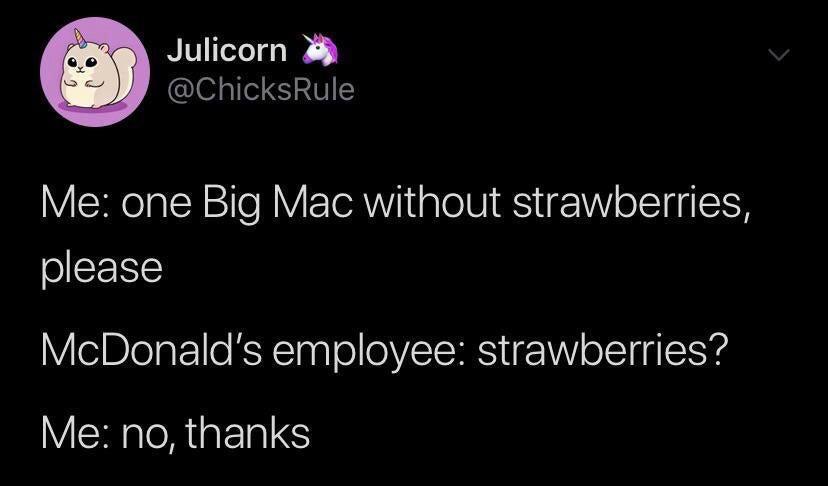This screenshot has height=486, width=828.
Task: Click the Julicorn display name
Action: pyautogui.click(x=227, y=51)
